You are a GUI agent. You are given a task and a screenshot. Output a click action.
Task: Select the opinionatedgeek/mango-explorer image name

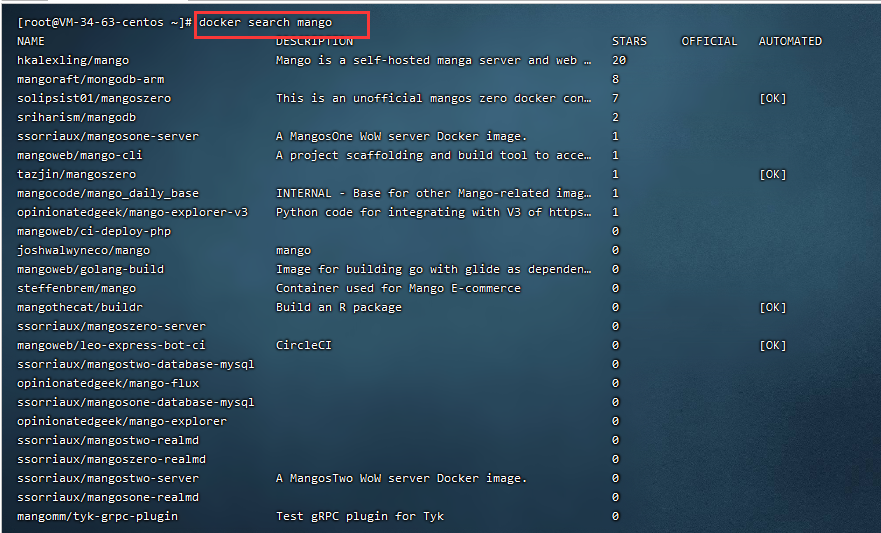pyautogui.click(x=122, y=421)
